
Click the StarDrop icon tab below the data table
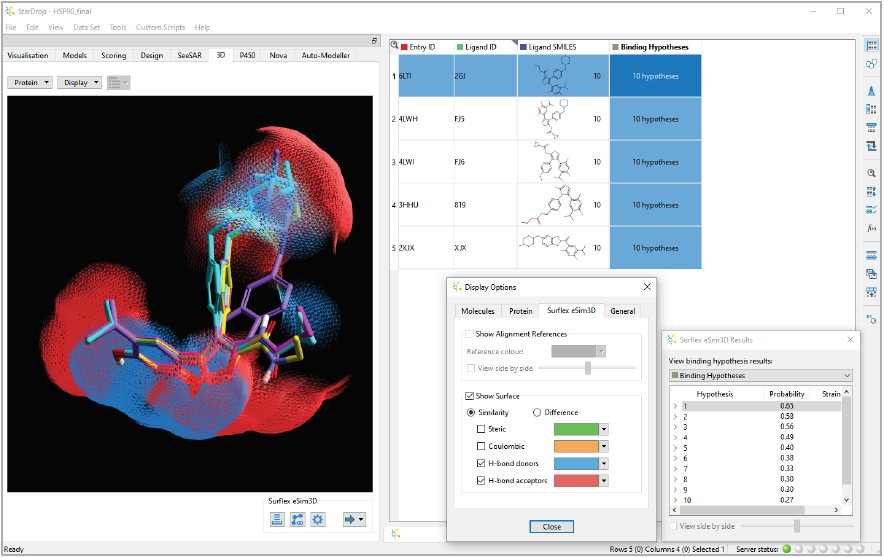coord(396,533)
